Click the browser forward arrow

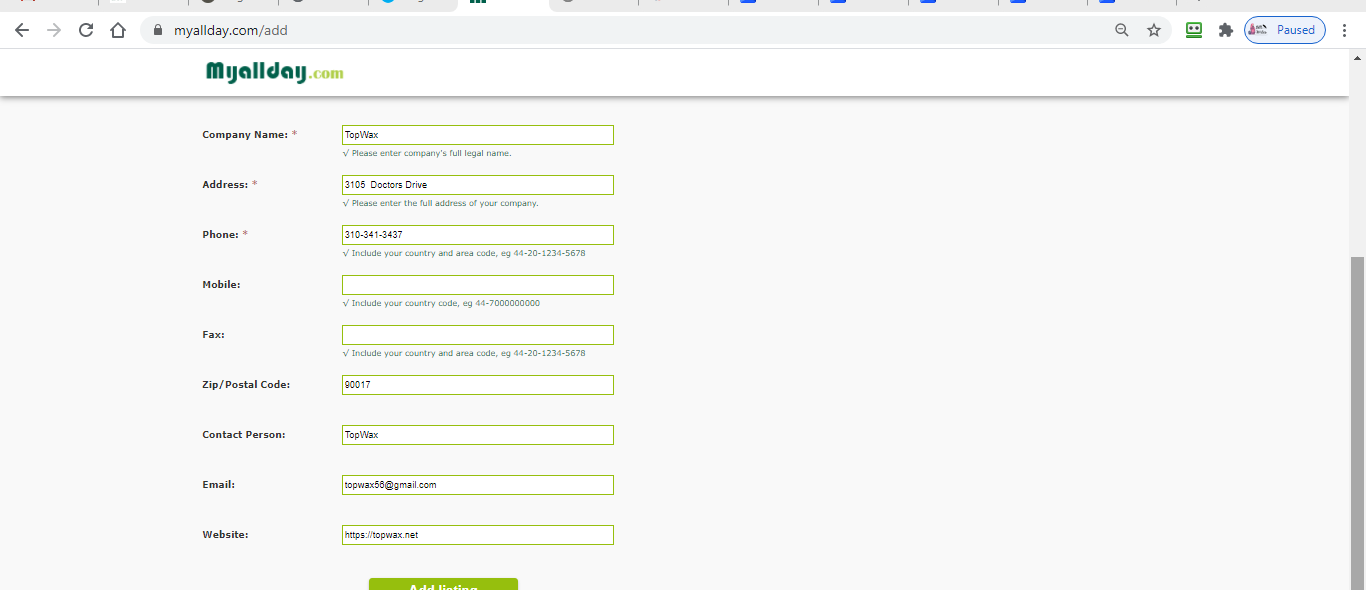[x=54, y=30]
